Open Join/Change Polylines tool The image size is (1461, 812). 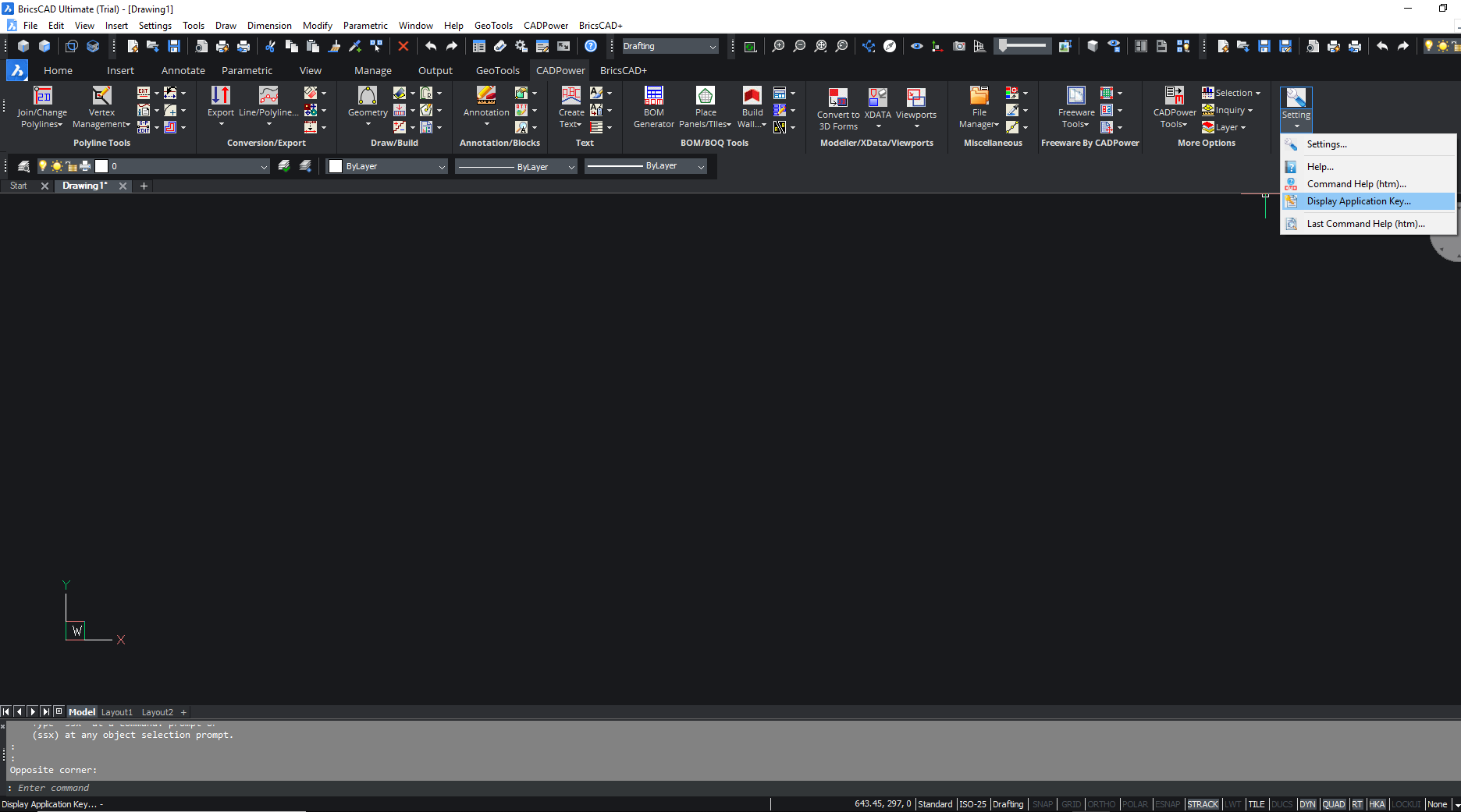point(42,107)
